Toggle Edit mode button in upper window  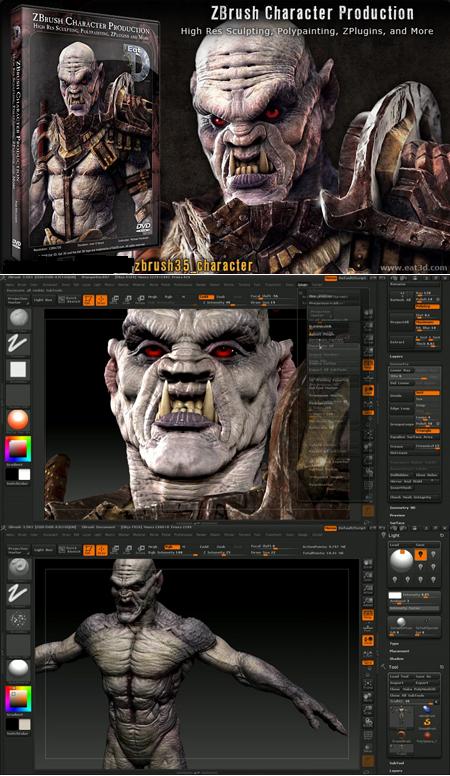tap(89, 299)
